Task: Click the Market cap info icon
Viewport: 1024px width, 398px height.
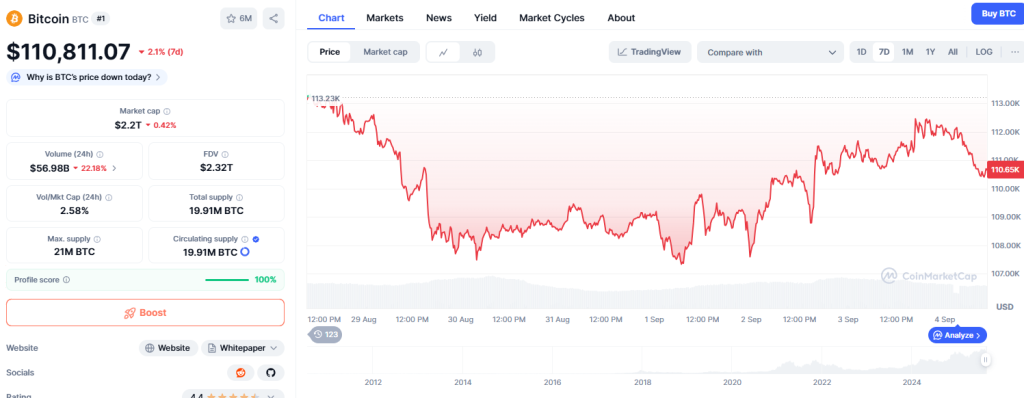Action: (167, 112)
